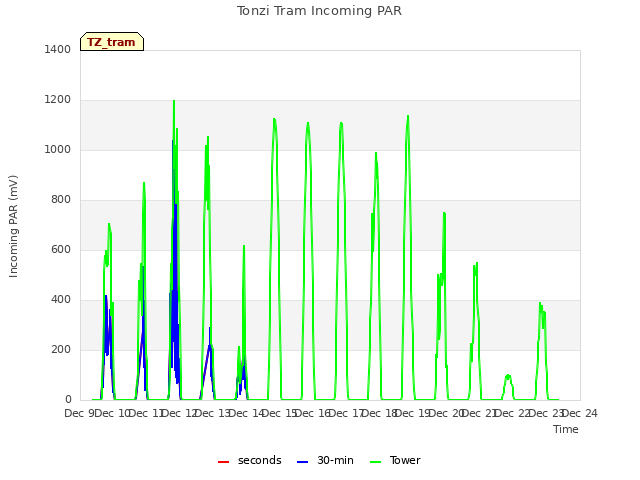Click the 800 y-axis tick label
640x480 pixels.
tap(61, 200)
